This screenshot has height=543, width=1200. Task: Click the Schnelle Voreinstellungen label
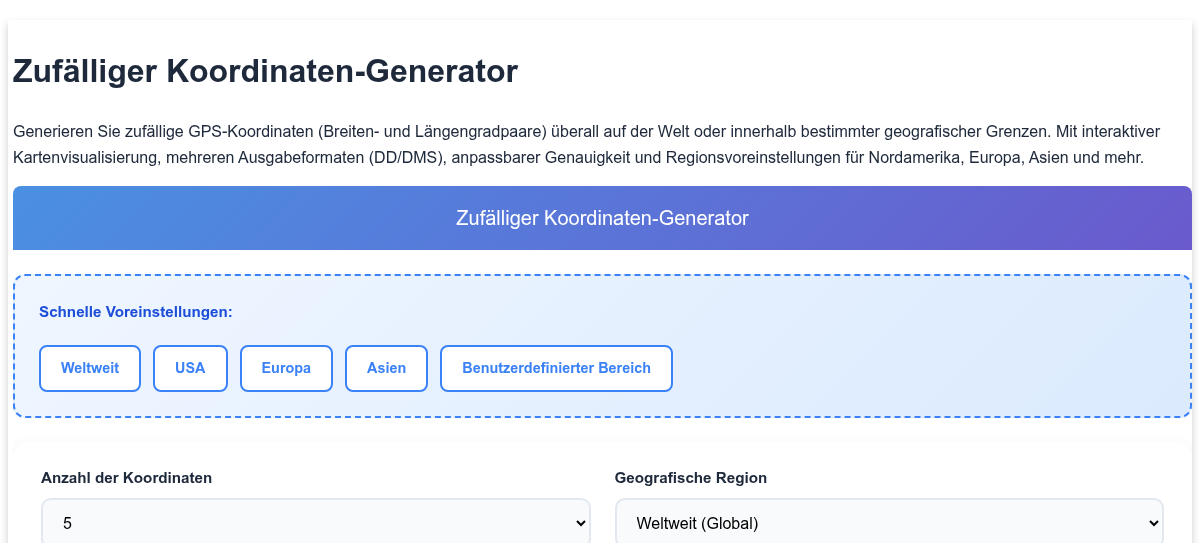tap(136, 312)
